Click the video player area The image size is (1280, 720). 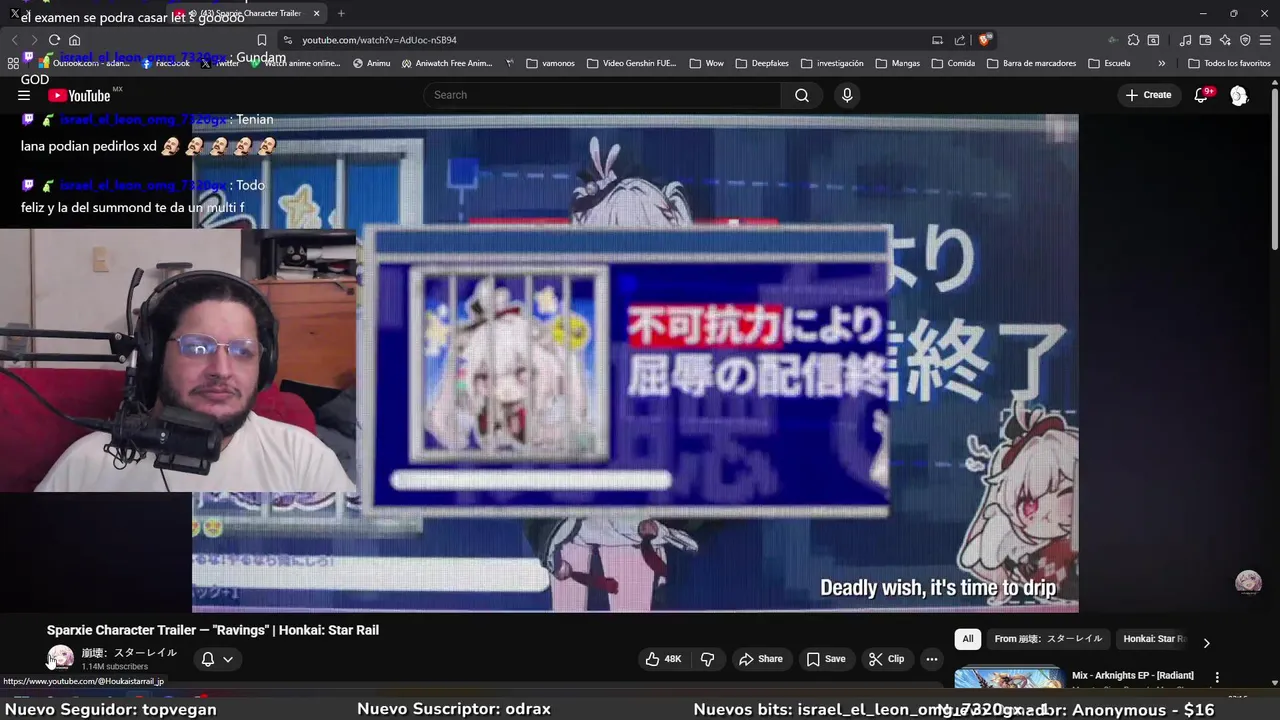635,363
